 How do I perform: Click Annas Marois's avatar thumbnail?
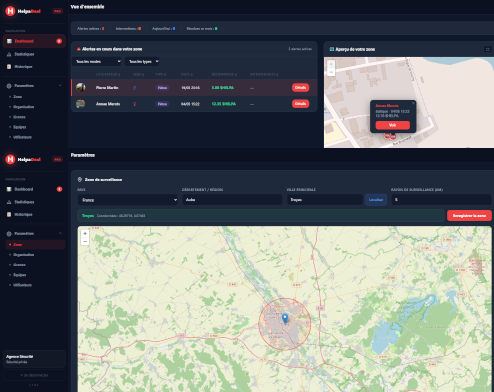coord(81,104)
